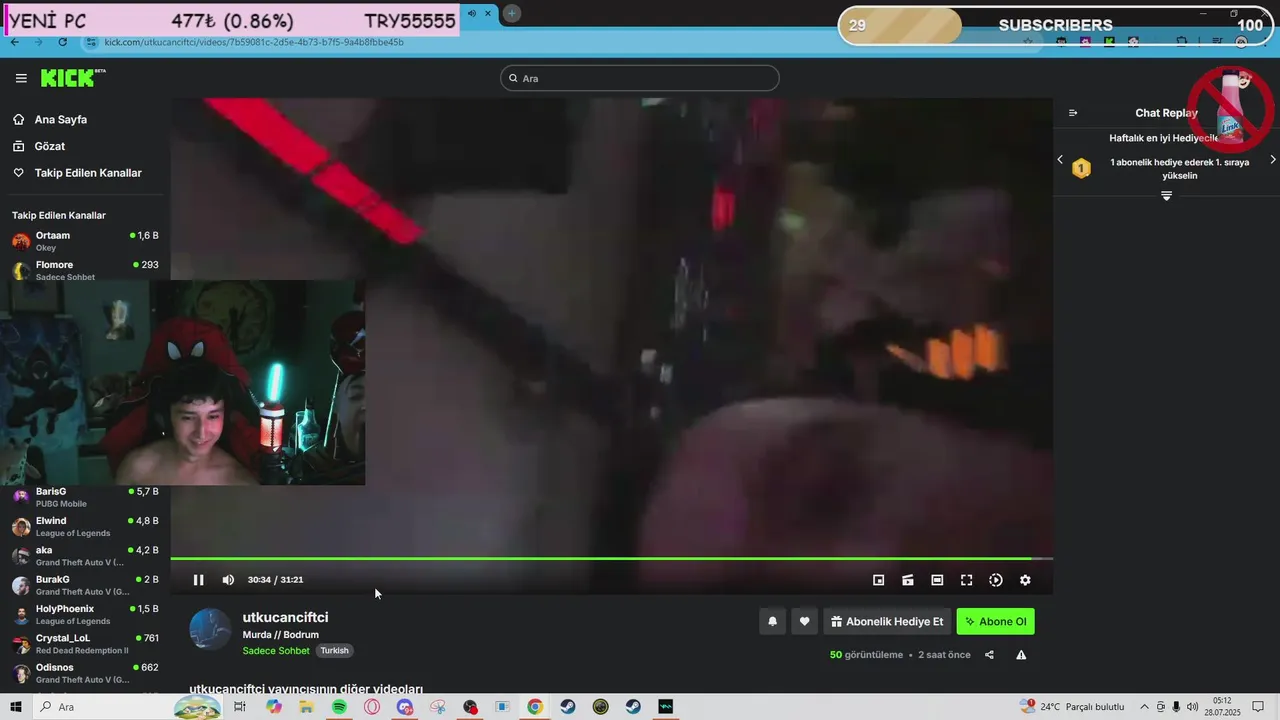Open the Windows notification center
Screen dimensions: 1280x720
coord(1258,707)
